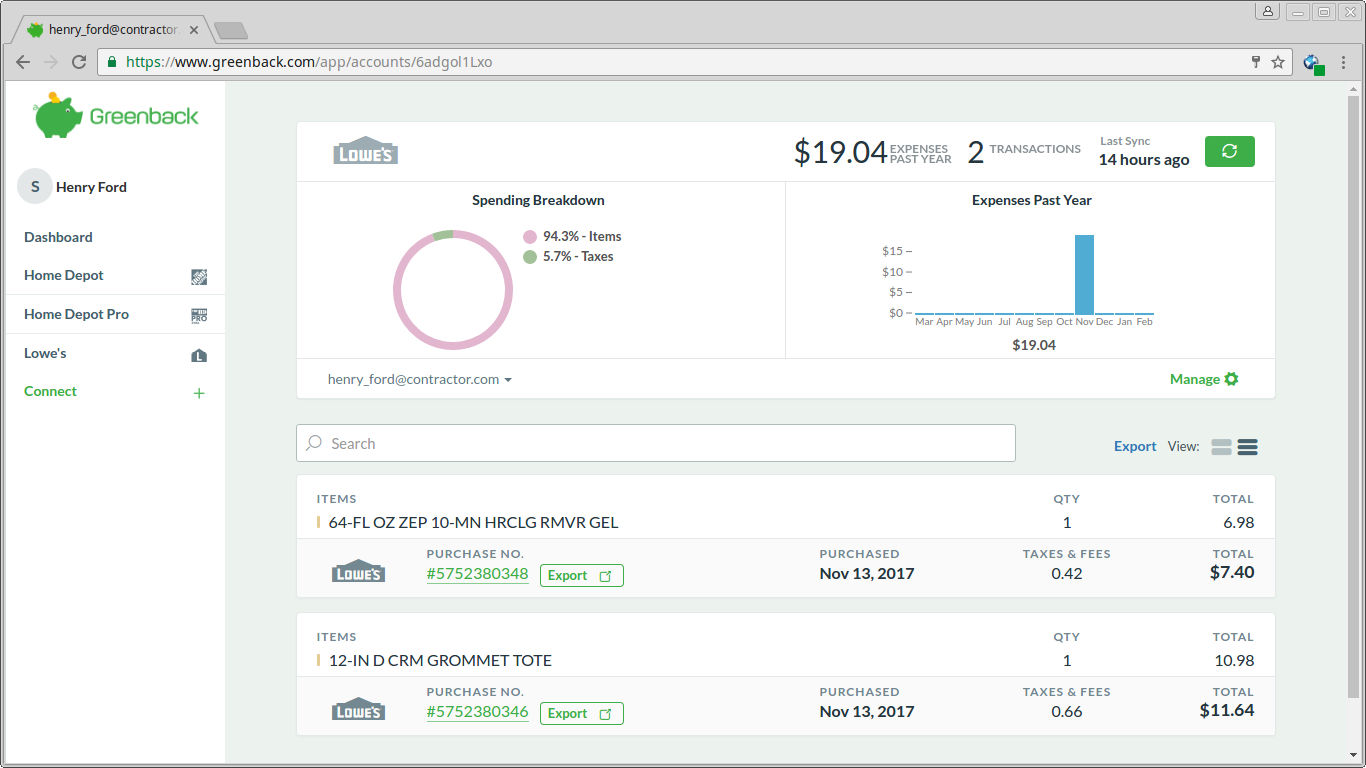Click the Manage gear icon
This screenshot has height=768, width=1366.
tap(1231, 379)
